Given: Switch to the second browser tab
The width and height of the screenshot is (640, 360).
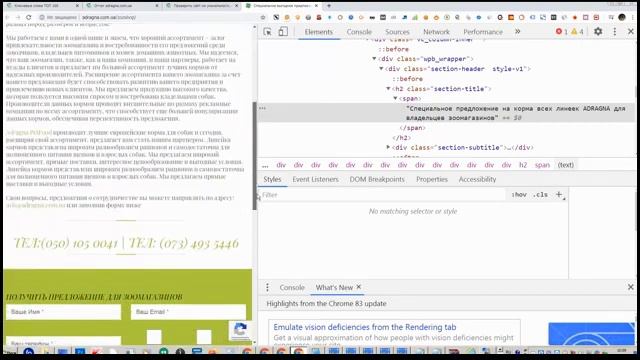Looking at the screenshot, I should pos(122,6).
